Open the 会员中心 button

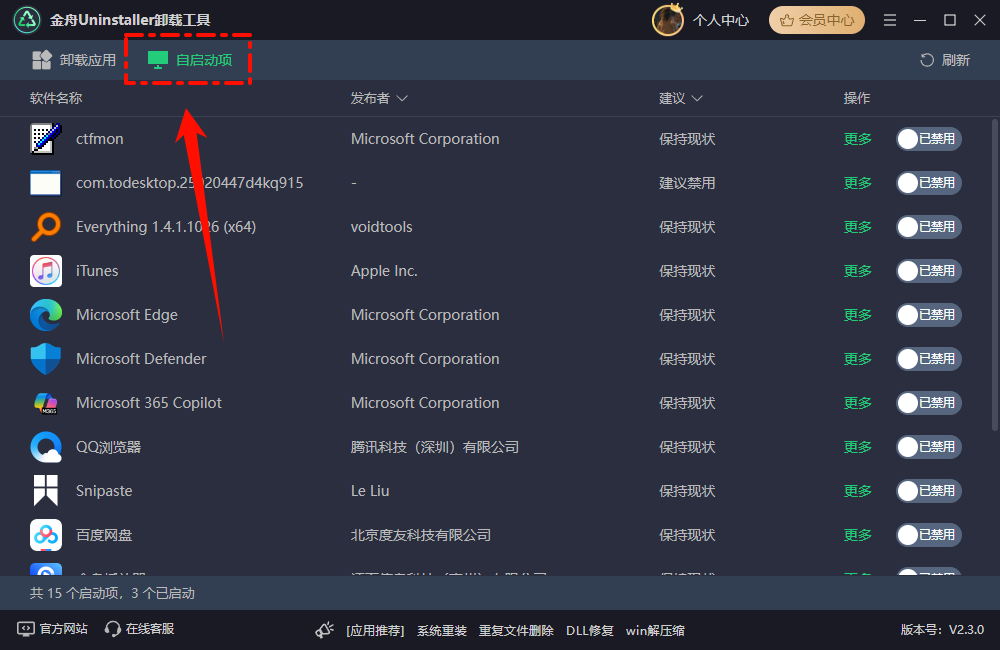click(817, 20)
